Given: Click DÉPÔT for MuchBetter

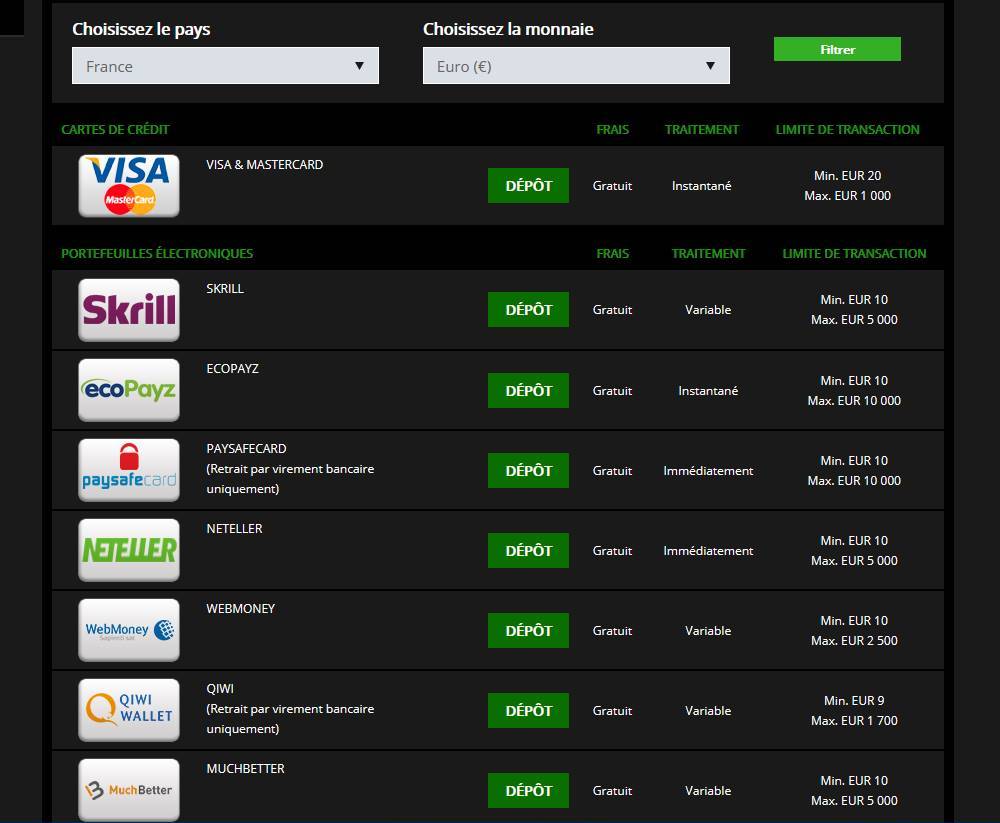Looking at the screenshot, I should pyautogui.click(x=529, y=790).
